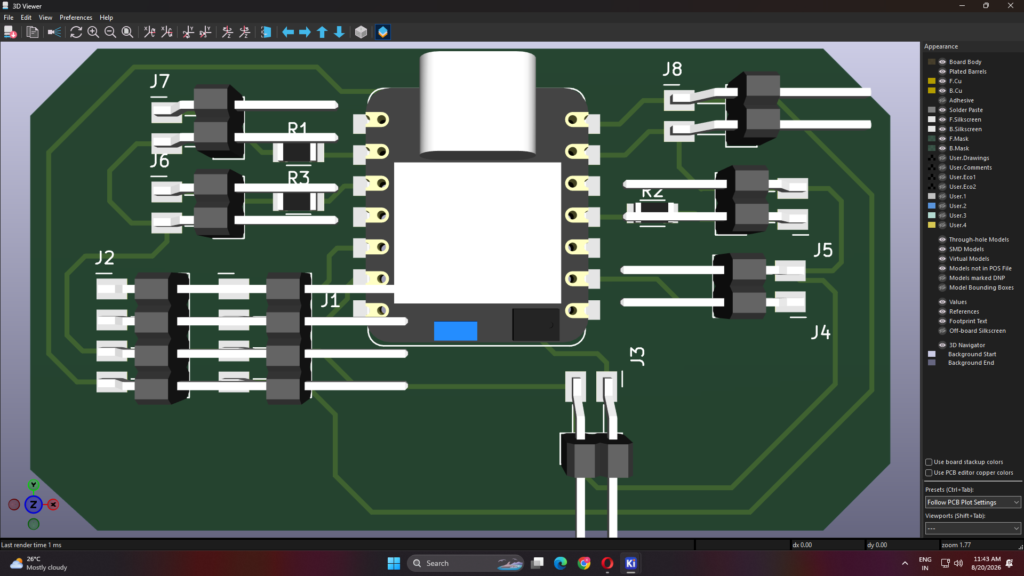Open the File menu
The image size is (1024, 576).
point(8,18)
